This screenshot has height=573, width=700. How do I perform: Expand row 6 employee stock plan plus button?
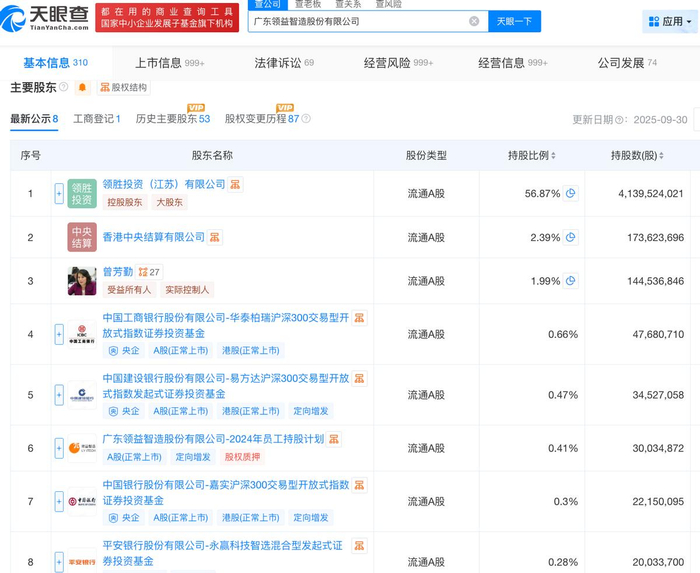click(59, 448)
